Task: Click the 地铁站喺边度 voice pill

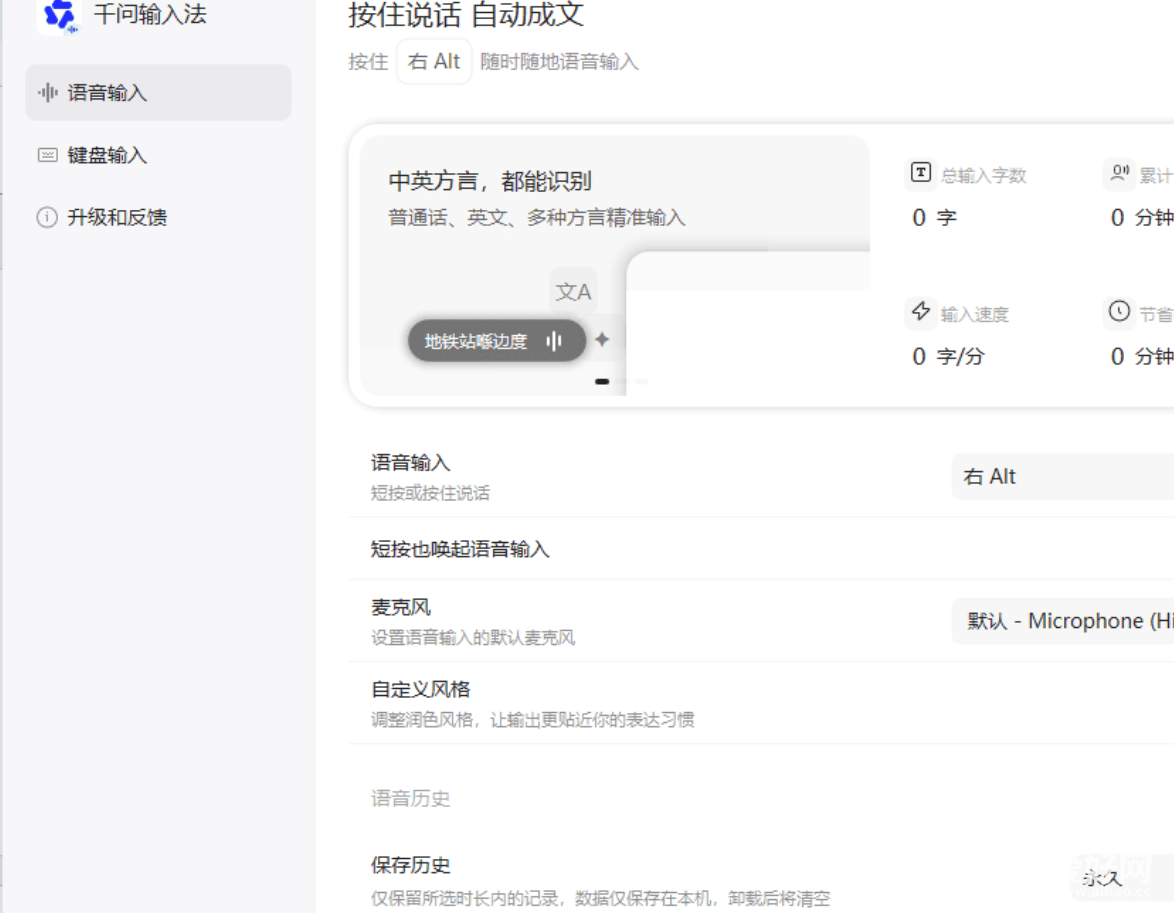Action: click(496, 341)
